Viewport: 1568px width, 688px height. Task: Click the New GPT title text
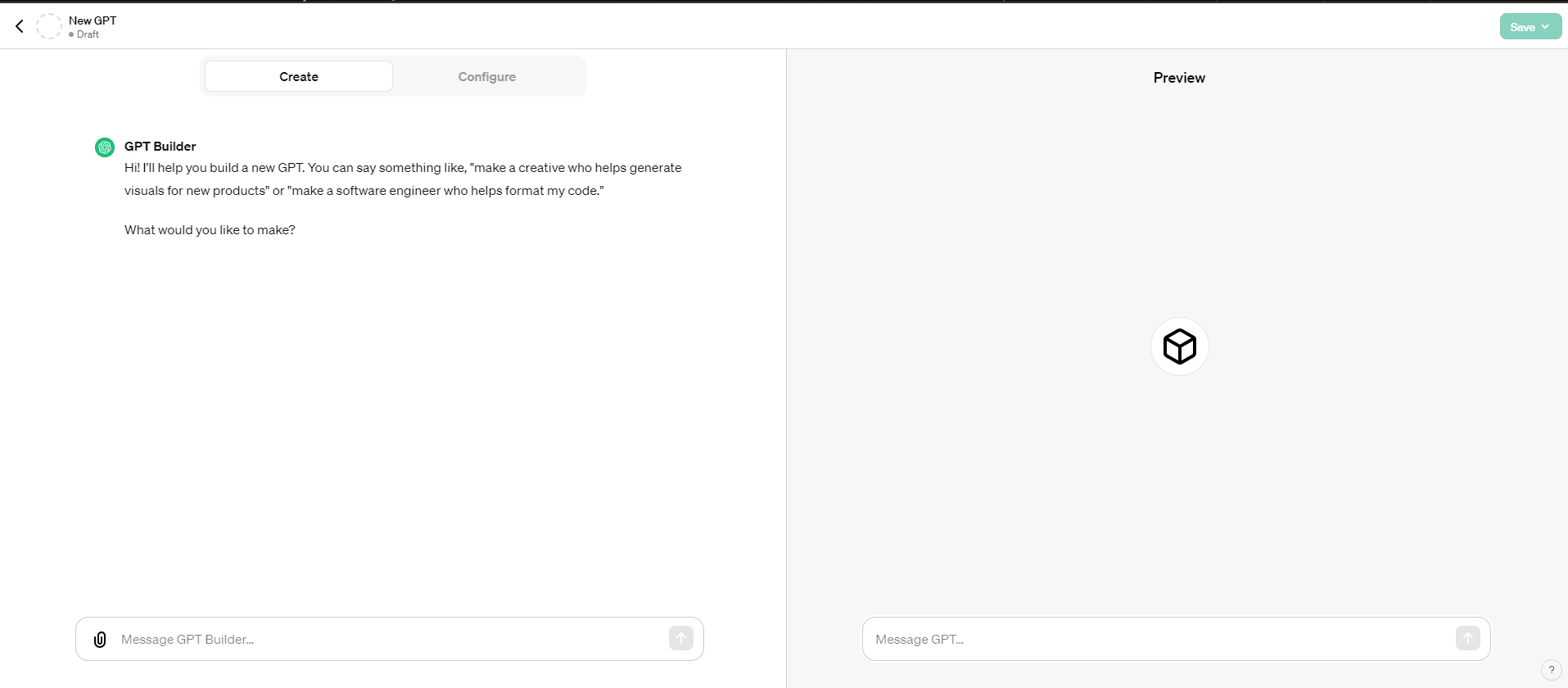tap(93, 20)
